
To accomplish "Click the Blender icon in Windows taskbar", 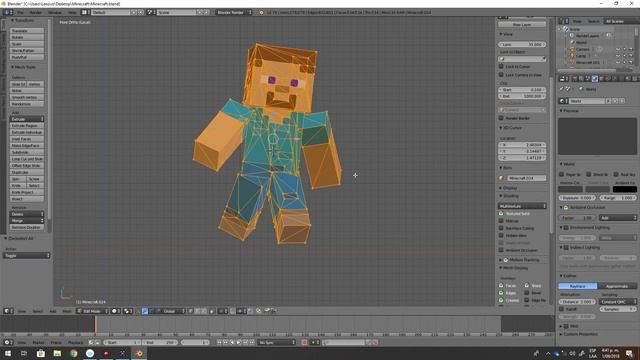I will pos(139,353).
